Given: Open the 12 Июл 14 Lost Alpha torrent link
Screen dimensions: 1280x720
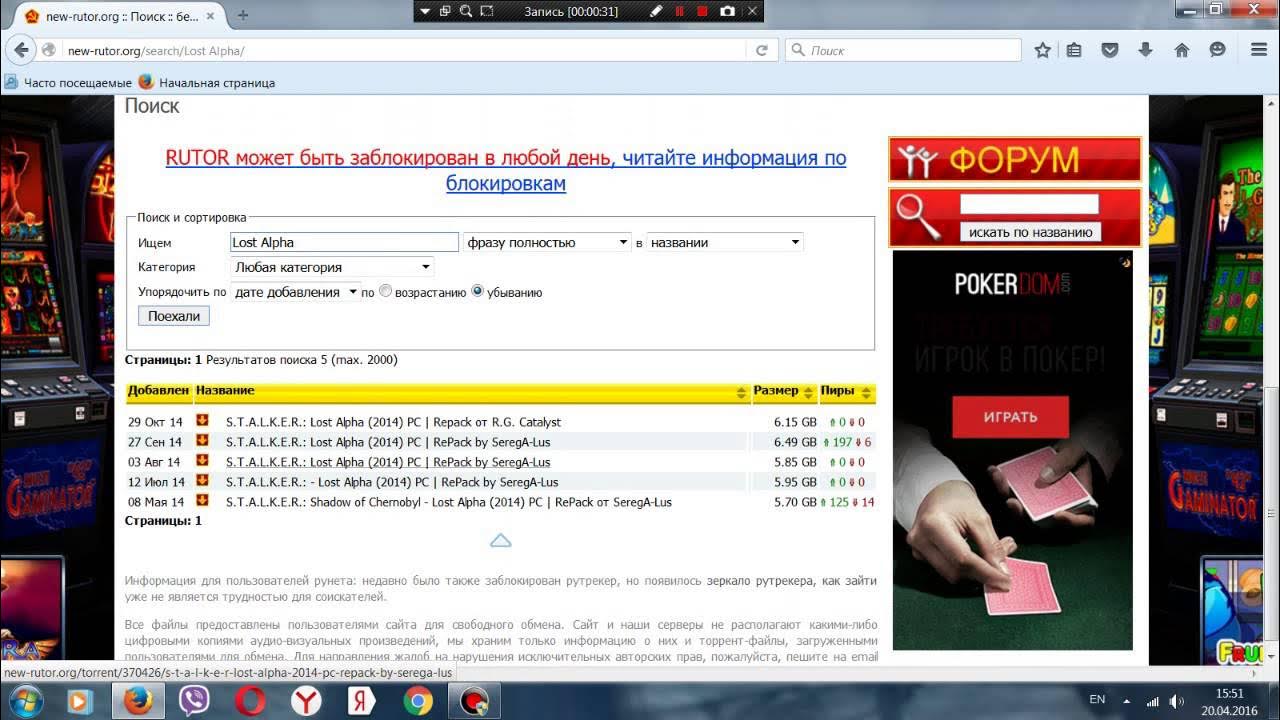Looking at the screenshot, I should pos(392,482).
